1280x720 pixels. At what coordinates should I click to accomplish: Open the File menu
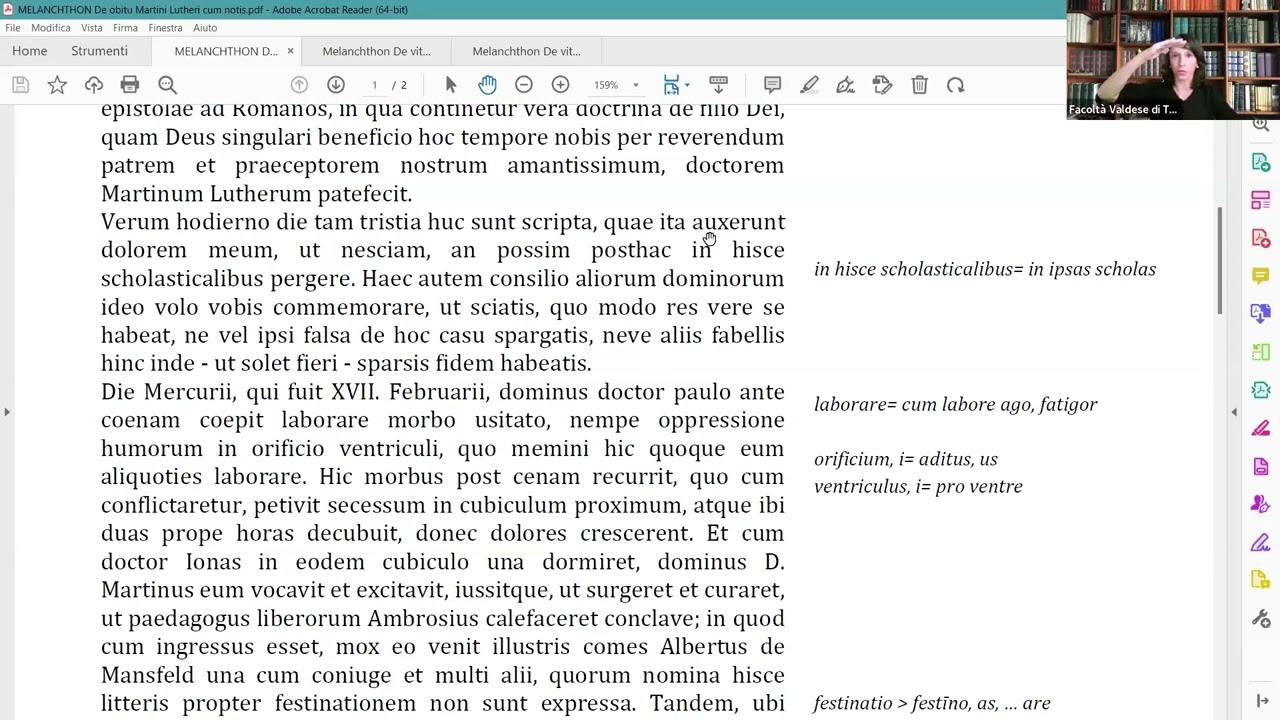[x=12, y=28]
